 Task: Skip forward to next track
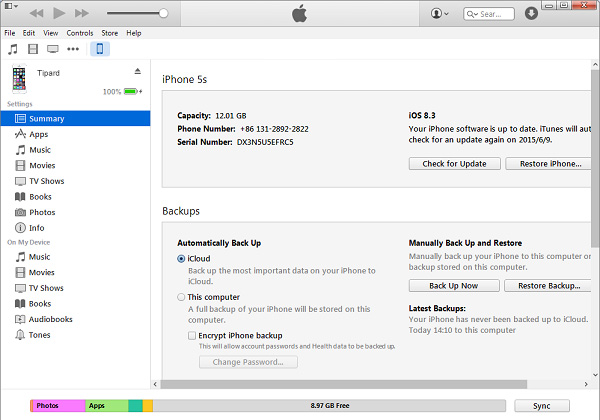click(x=82, y=13)
